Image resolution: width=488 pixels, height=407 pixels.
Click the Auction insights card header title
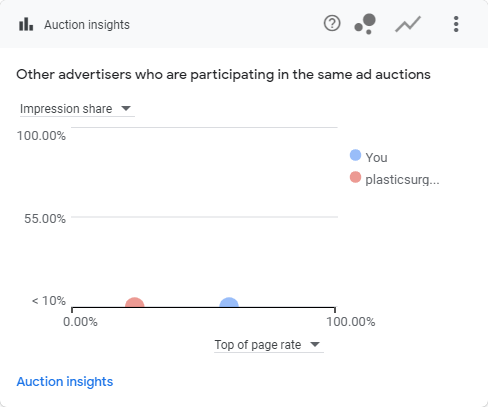coord(87,25)
